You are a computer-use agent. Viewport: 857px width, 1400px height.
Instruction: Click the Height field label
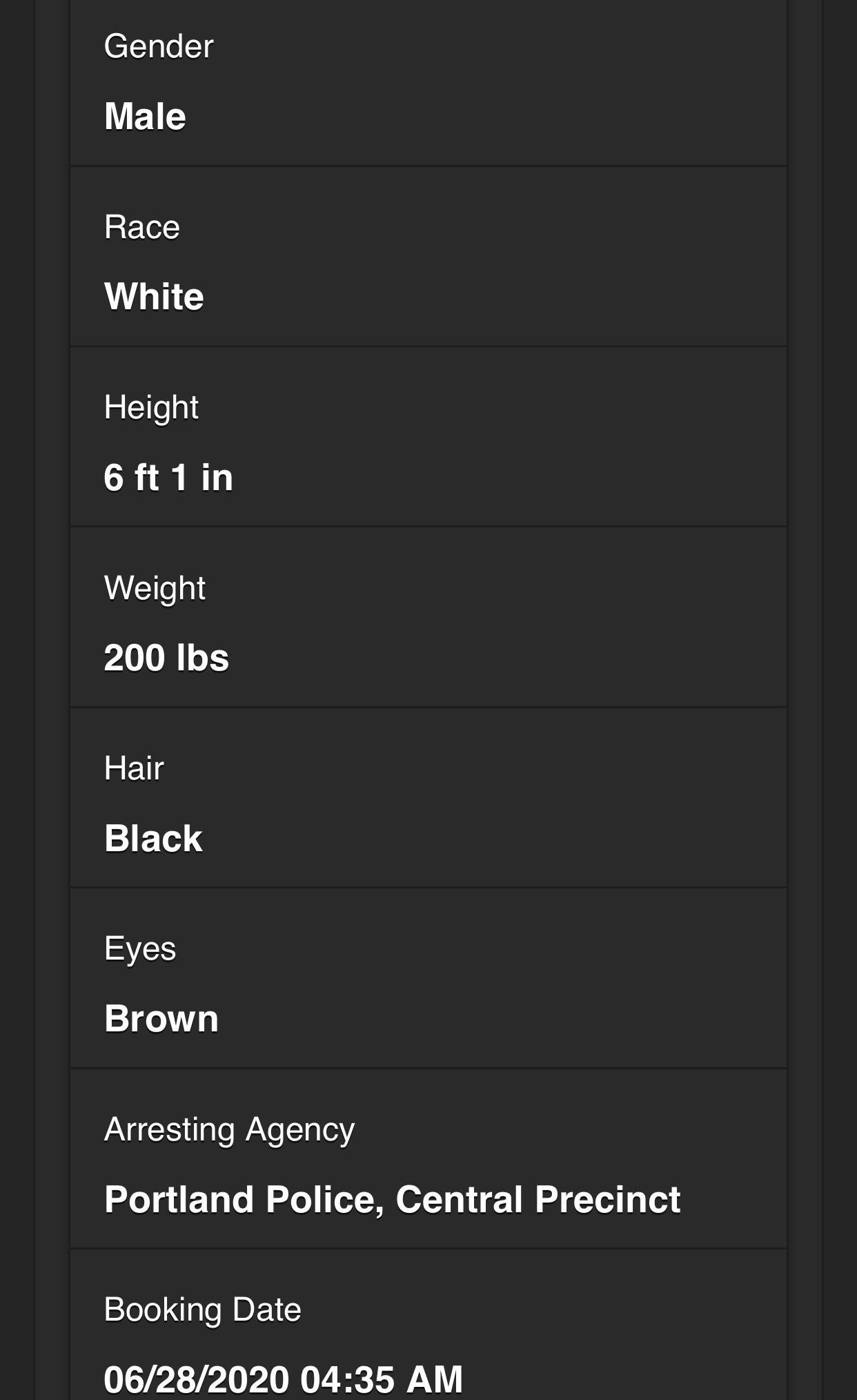151,407
